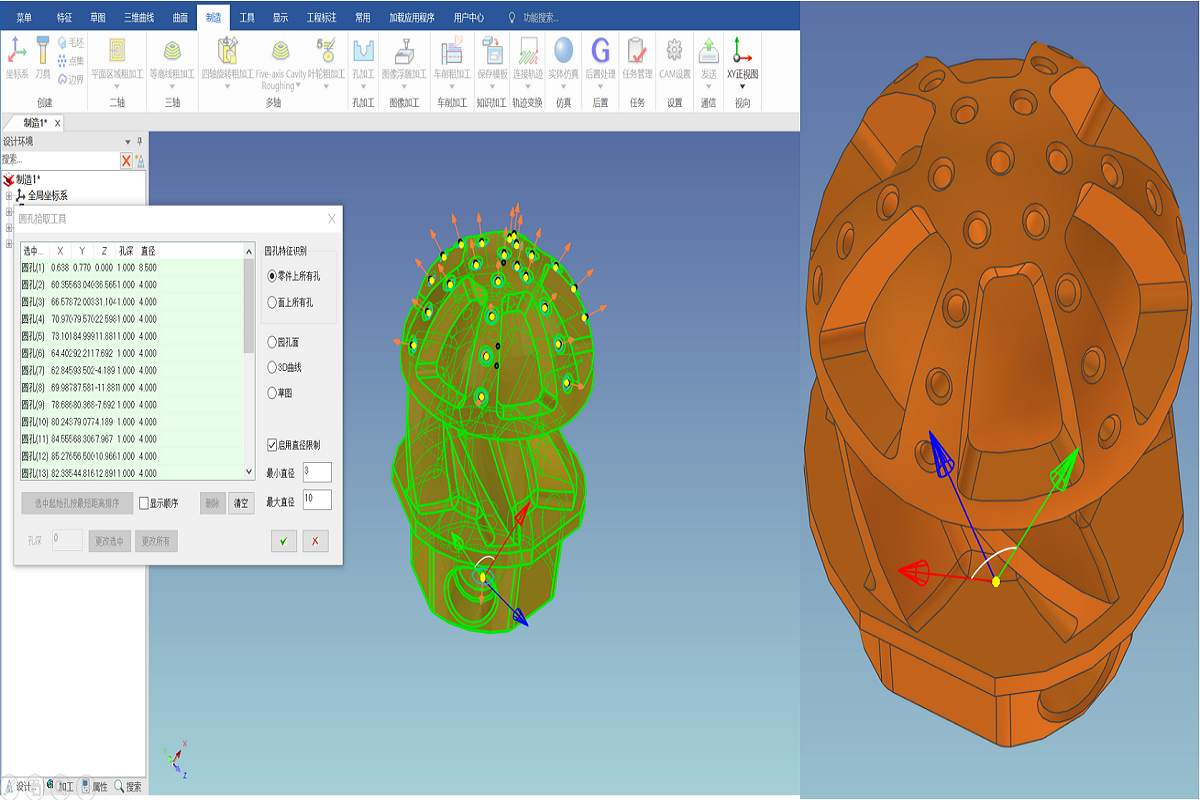Expand the 全局坐标系 tree node
1200x800 pixels.
click(9, 196)
